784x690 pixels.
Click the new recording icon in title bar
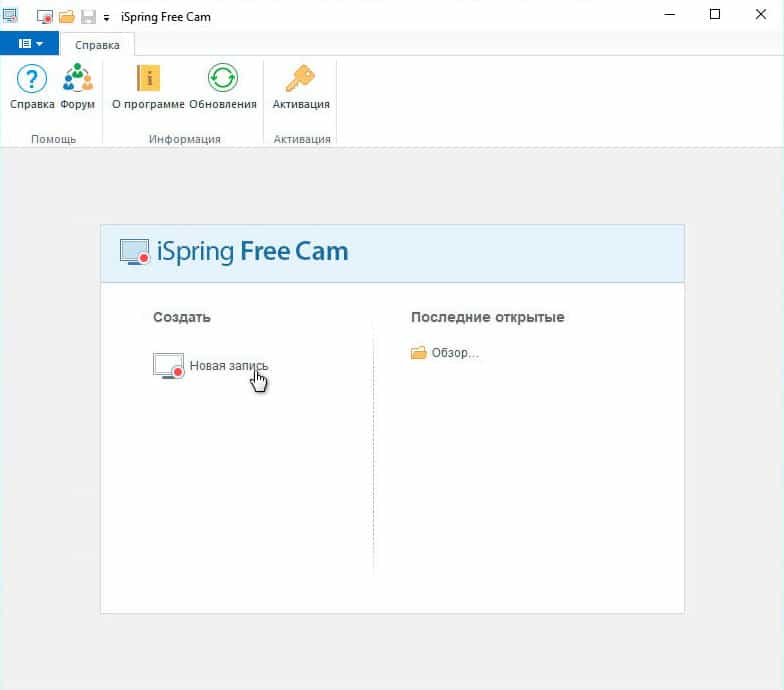[x=44, y=16]
